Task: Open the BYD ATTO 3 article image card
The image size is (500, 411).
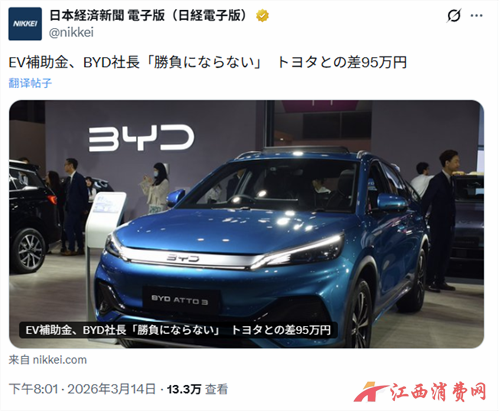Action: (246, 224)
